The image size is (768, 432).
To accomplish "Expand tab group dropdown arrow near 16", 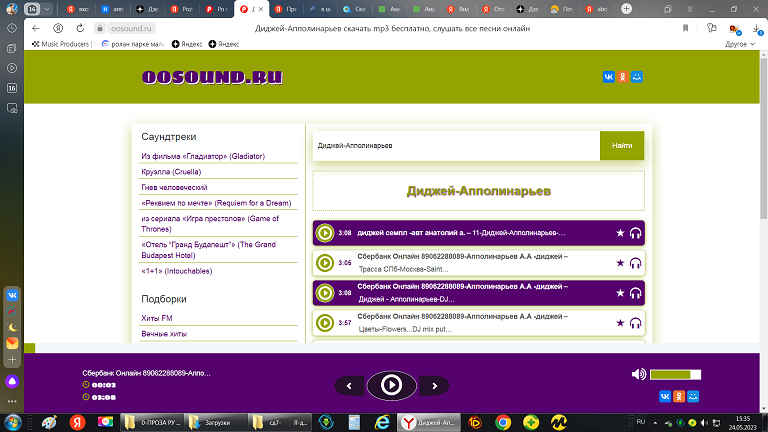I will (47, 9).
